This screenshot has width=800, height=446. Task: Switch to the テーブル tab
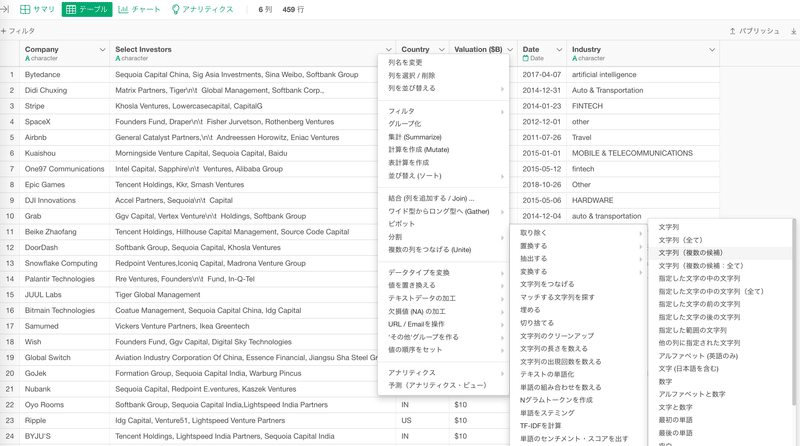pos(87,9)
